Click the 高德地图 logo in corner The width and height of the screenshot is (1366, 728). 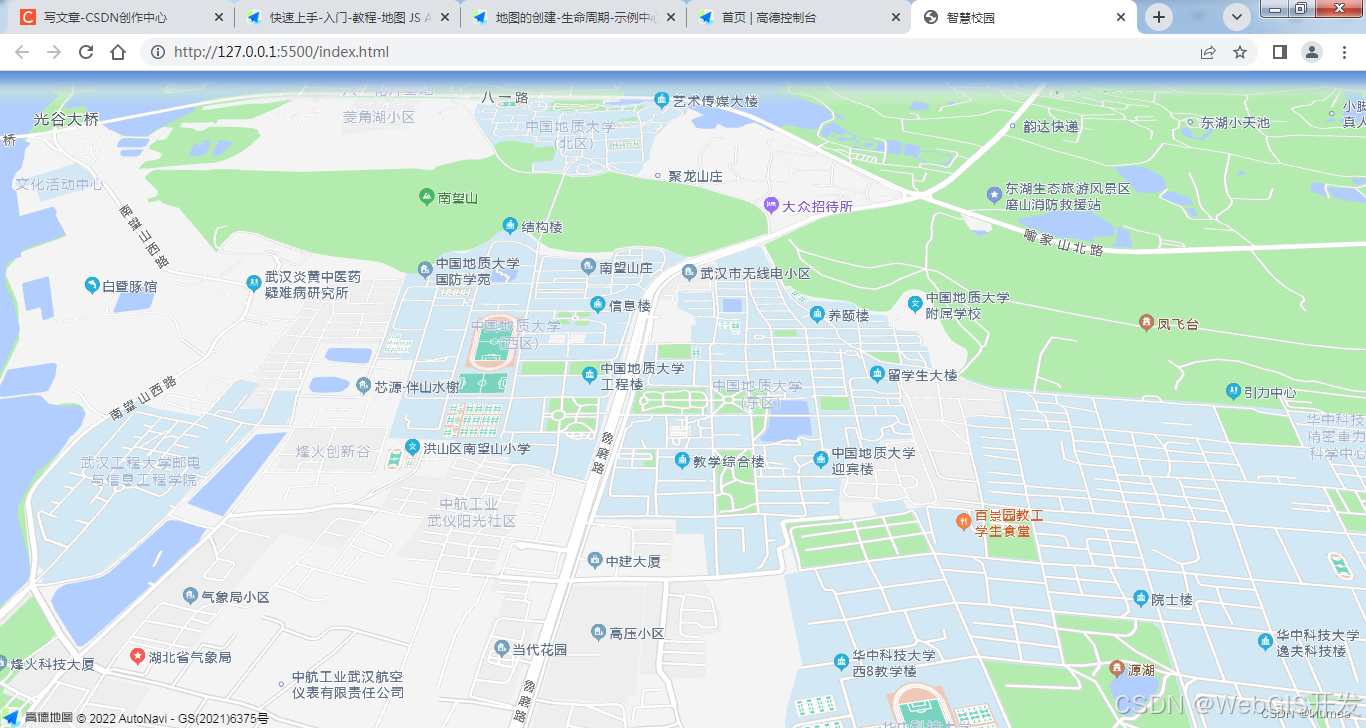click(x=37, y=718)
